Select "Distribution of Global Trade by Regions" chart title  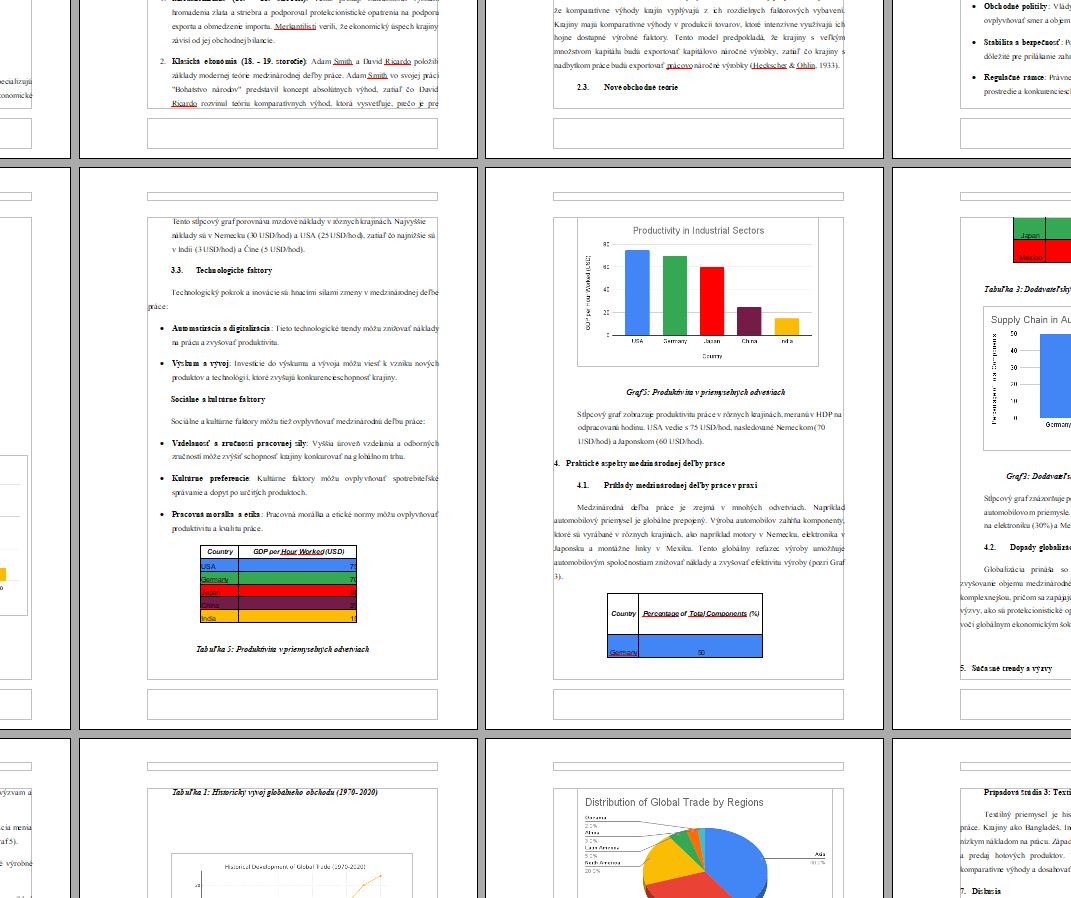[673, 802]
